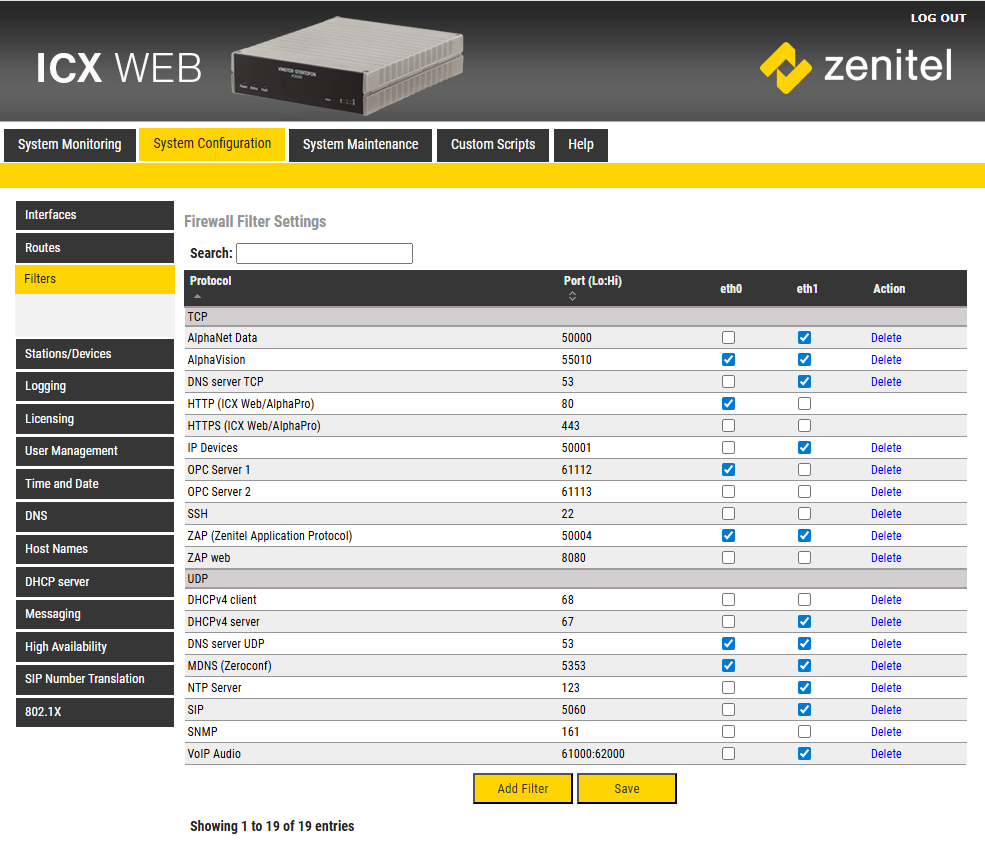Delete the SSH filter
This screenshot has height=842, width=985.
(886, 514)
